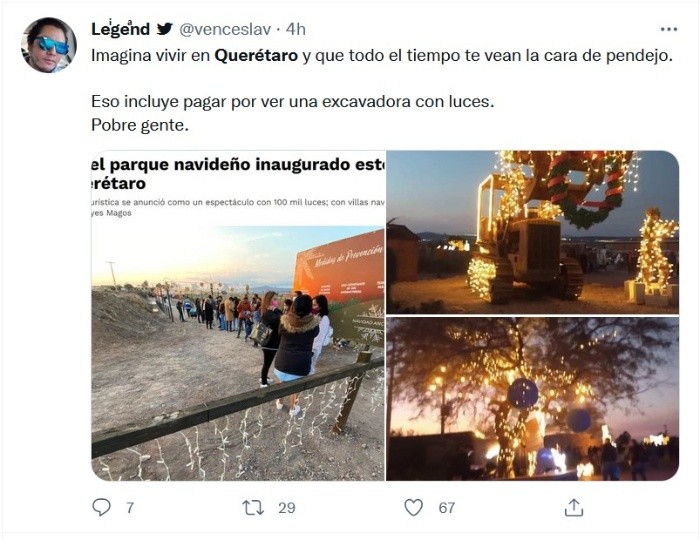Open the tweet via the 4h timestamp

pos(296,29)
